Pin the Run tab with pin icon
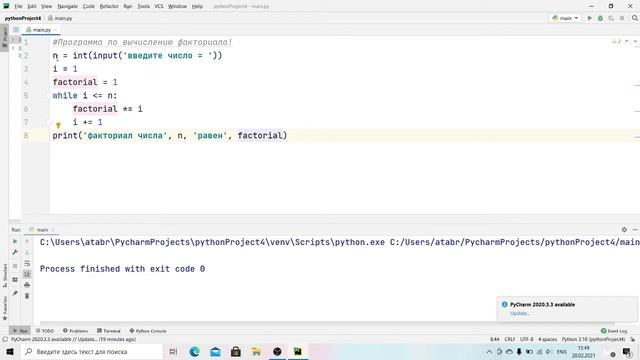 point(15,293)
